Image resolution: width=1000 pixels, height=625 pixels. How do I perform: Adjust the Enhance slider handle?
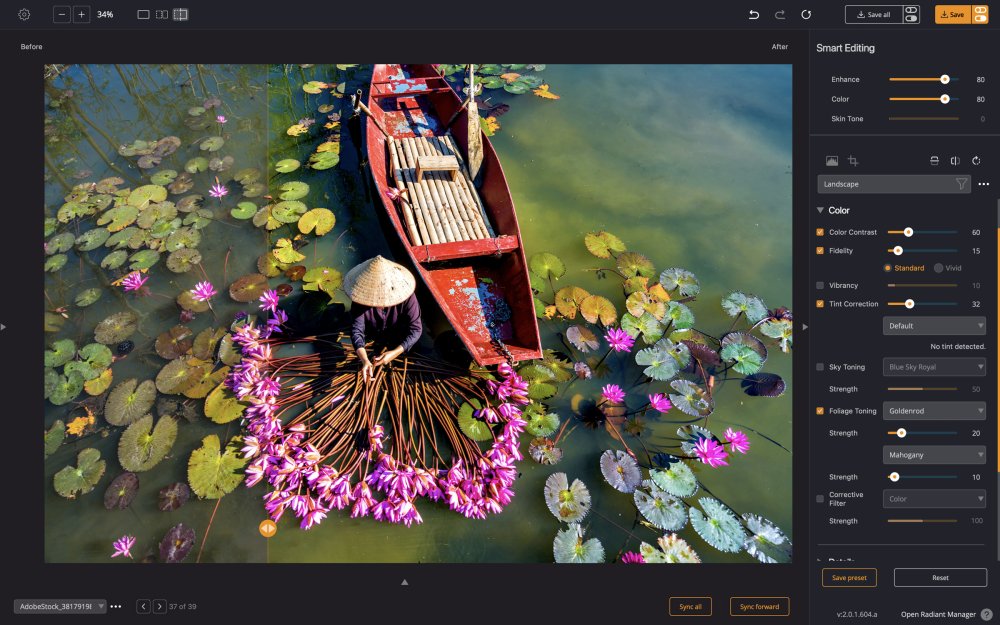[x=945, y=79]
